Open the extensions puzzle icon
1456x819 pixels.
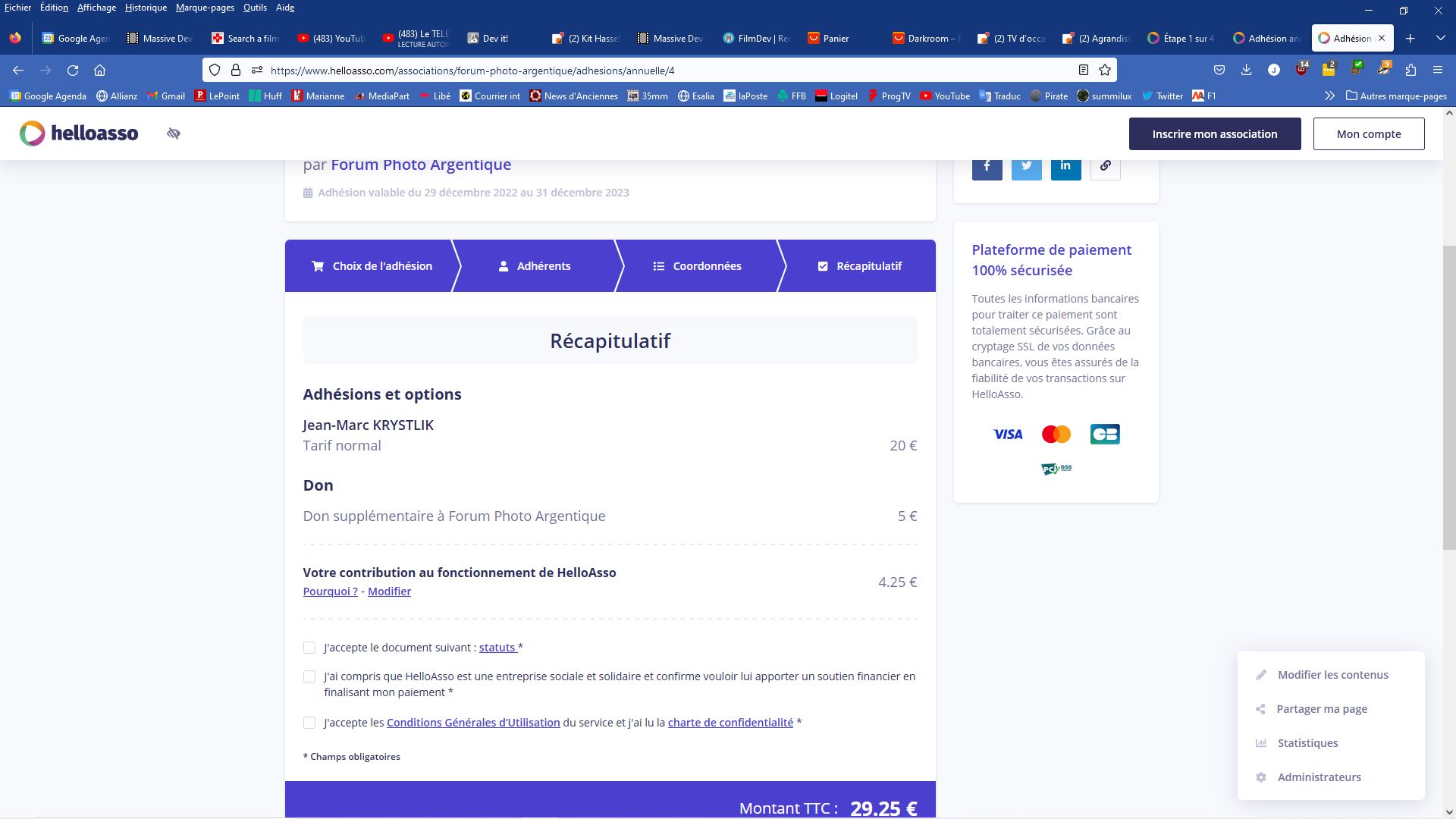pyautogui.click(x=1410, y=70)
